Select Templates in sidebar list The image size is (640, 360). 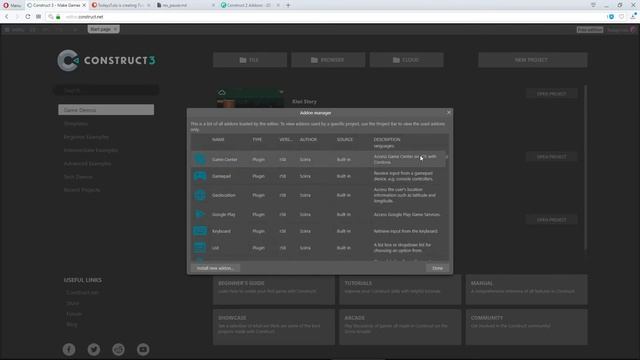click(x=76, y=124)
